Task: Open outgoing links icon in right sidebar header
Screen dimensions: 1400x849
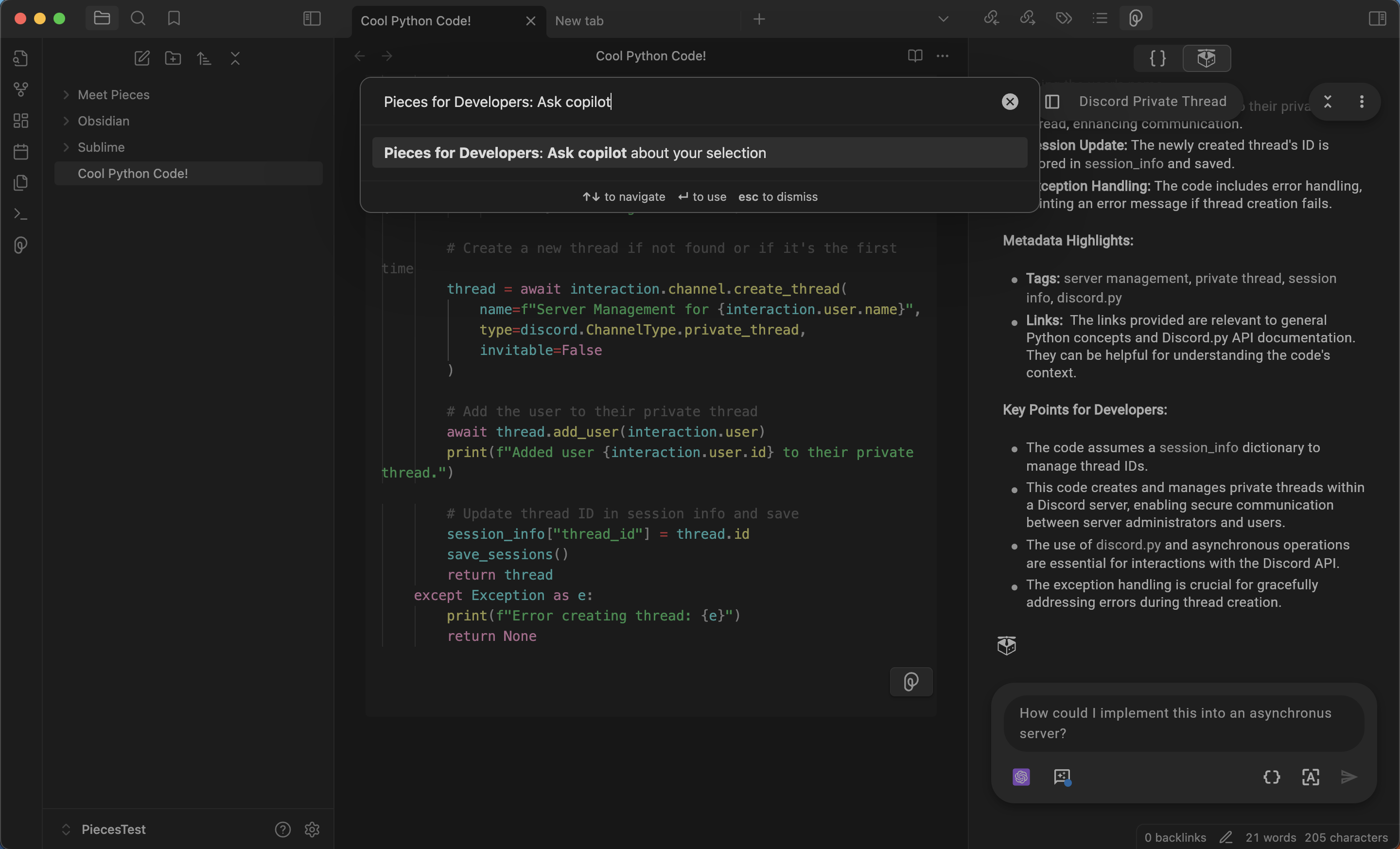Action: (1027, 18)
